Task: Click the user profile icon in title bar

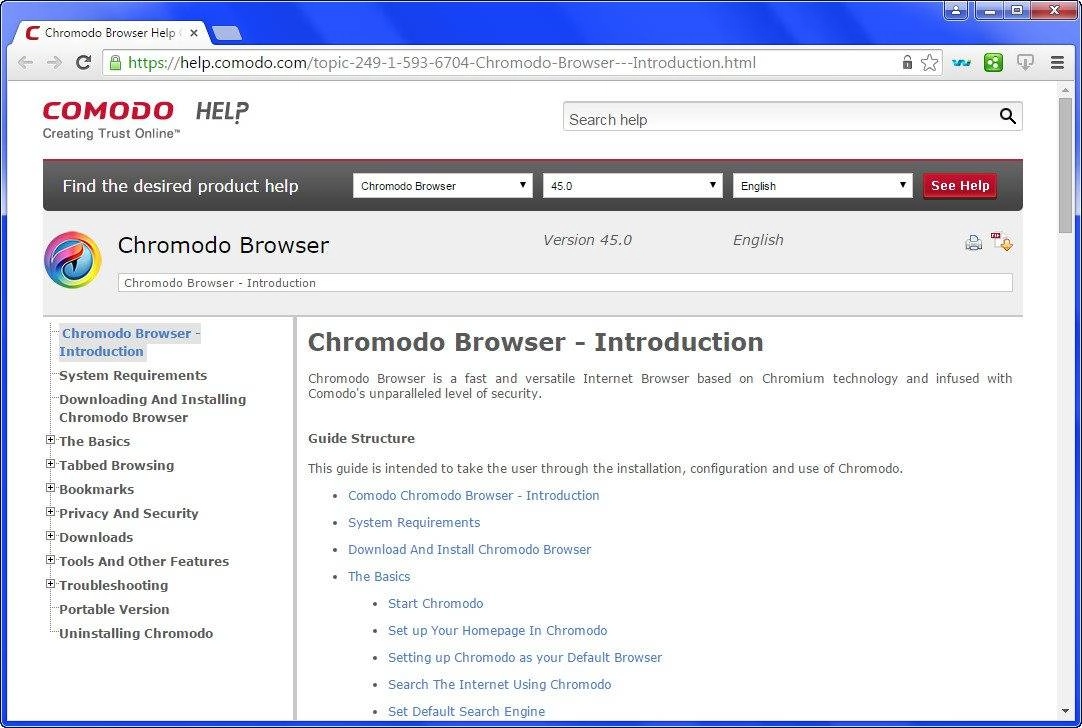Action: [x=956, y=10]
